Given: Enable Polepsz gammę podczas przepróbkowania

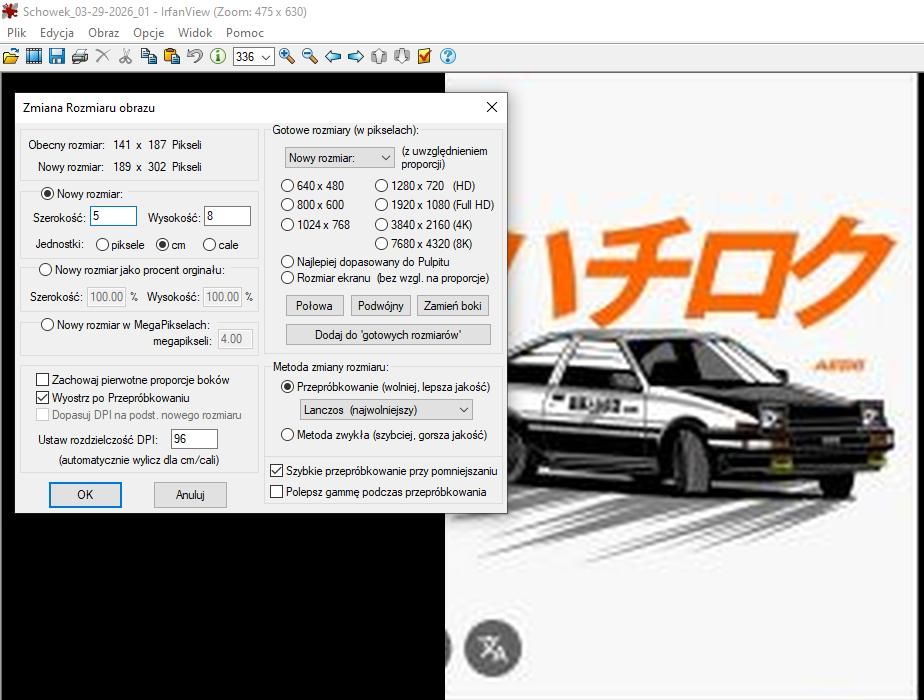Looking at the screenshot, I should [276, 491].
